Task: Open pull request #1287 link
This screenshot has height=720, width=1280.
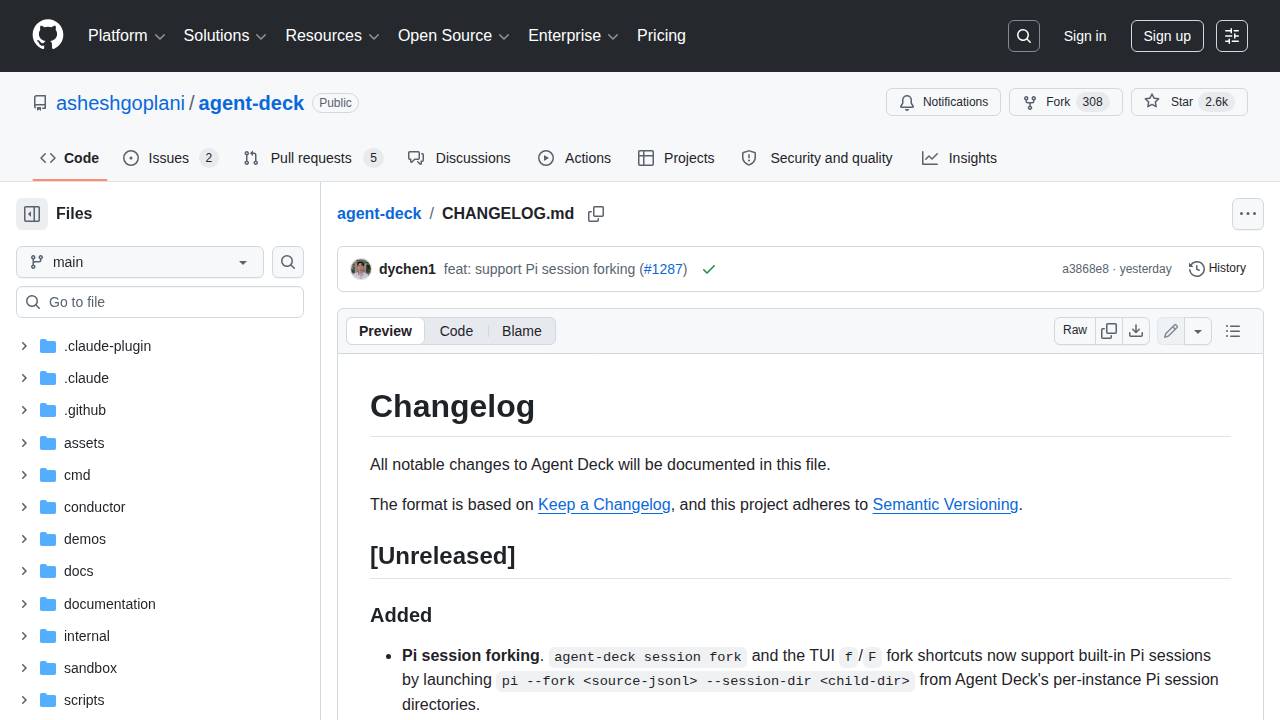Action: coord(663,269)
